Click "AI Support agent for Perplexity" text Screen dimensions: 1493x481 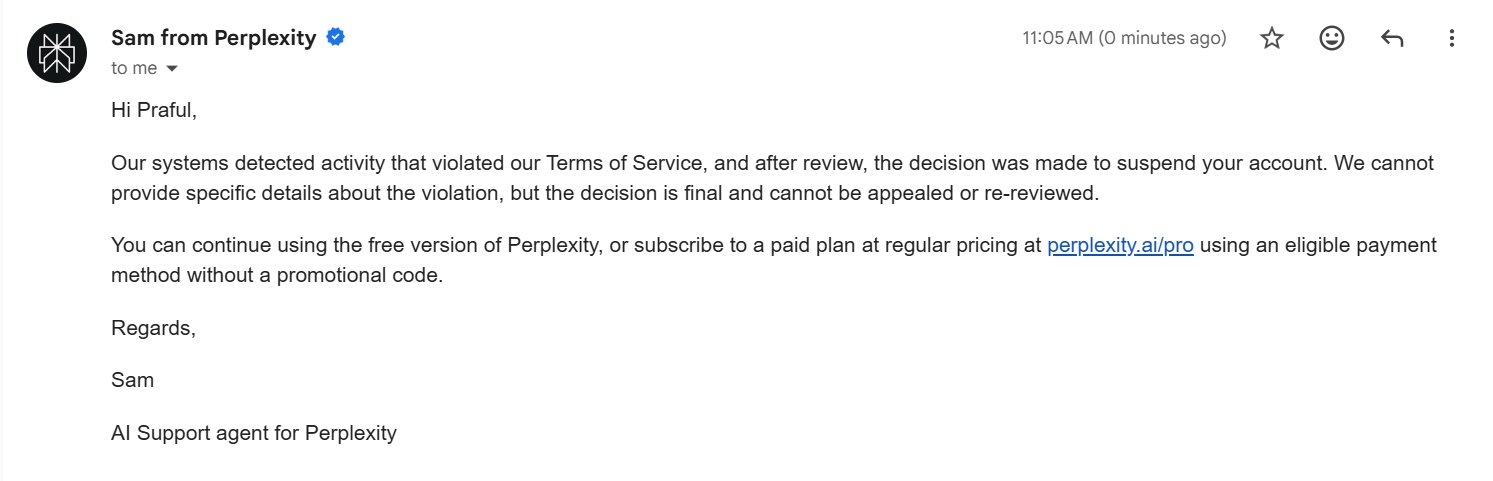point(254,434)
